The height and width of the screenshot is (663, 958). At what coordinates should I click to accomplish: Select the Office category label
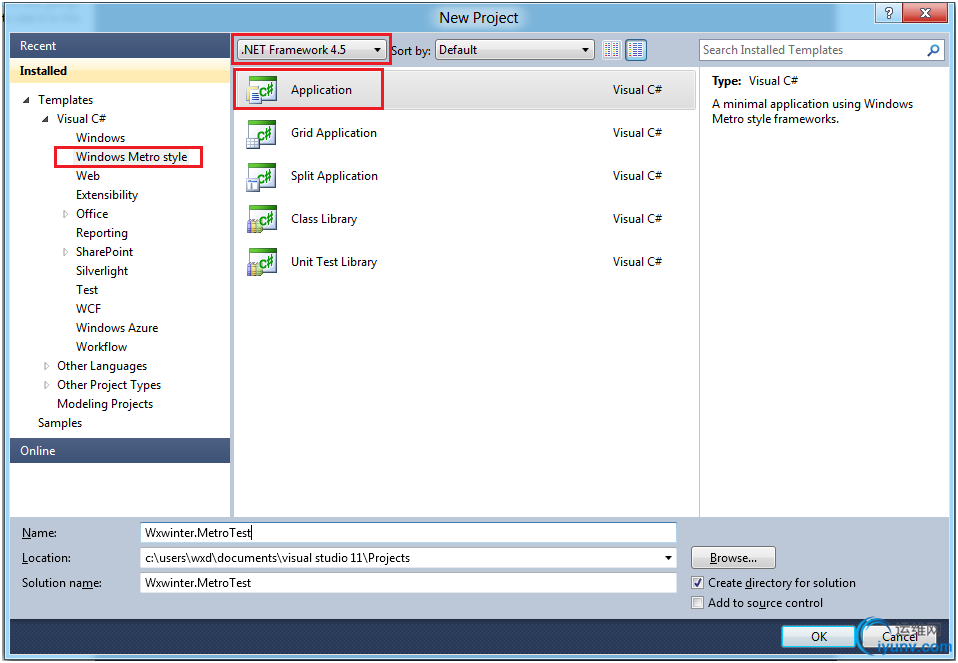(x=92, y=214)
